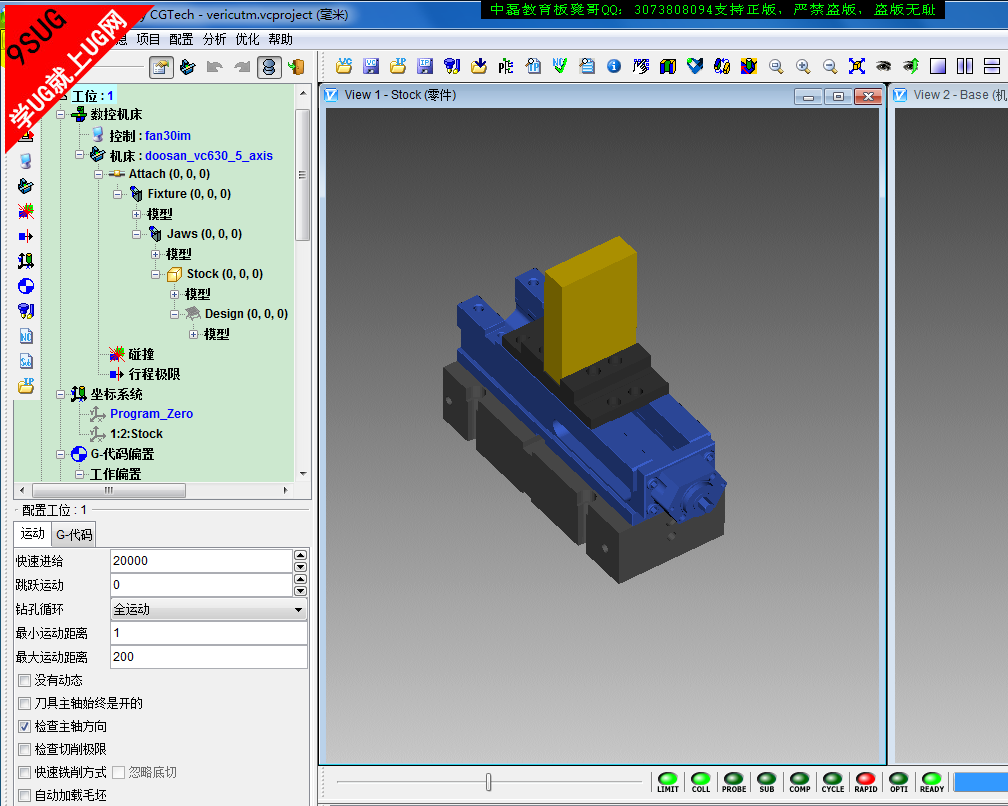Switch to the G-代码 tab

coord(74,535)
